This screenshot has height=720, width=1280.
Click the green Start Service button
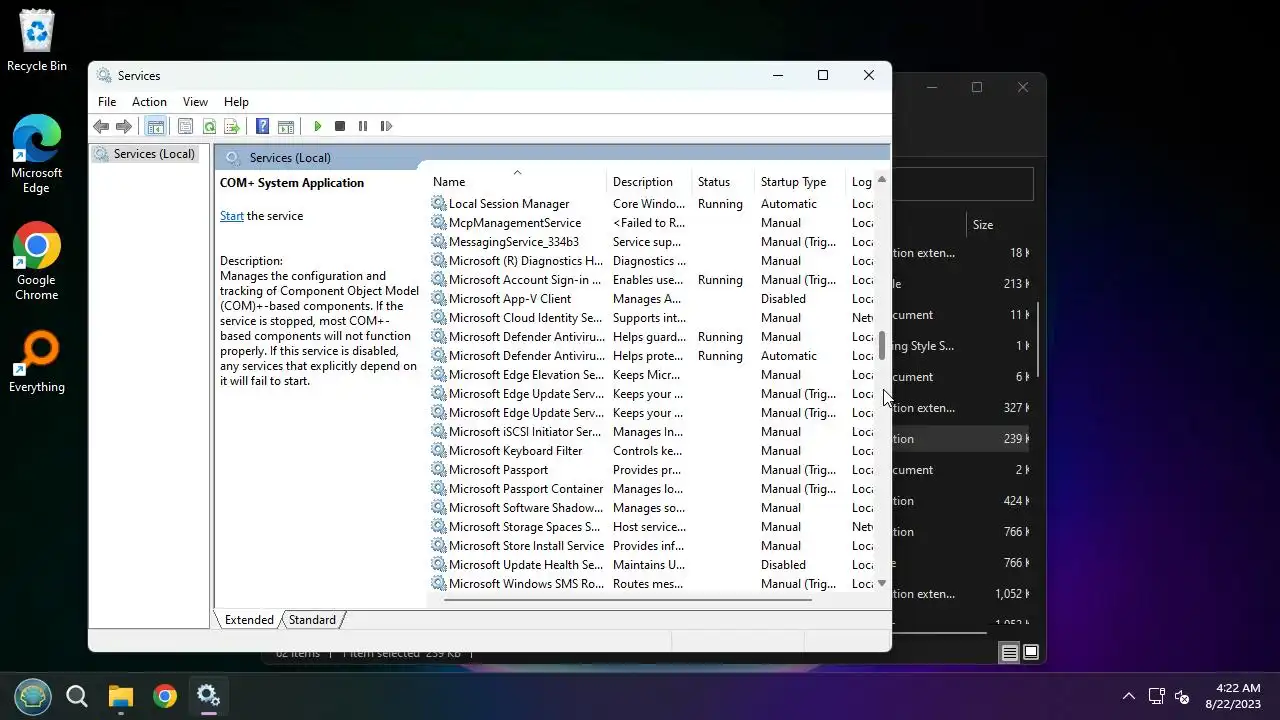(317, 126)
